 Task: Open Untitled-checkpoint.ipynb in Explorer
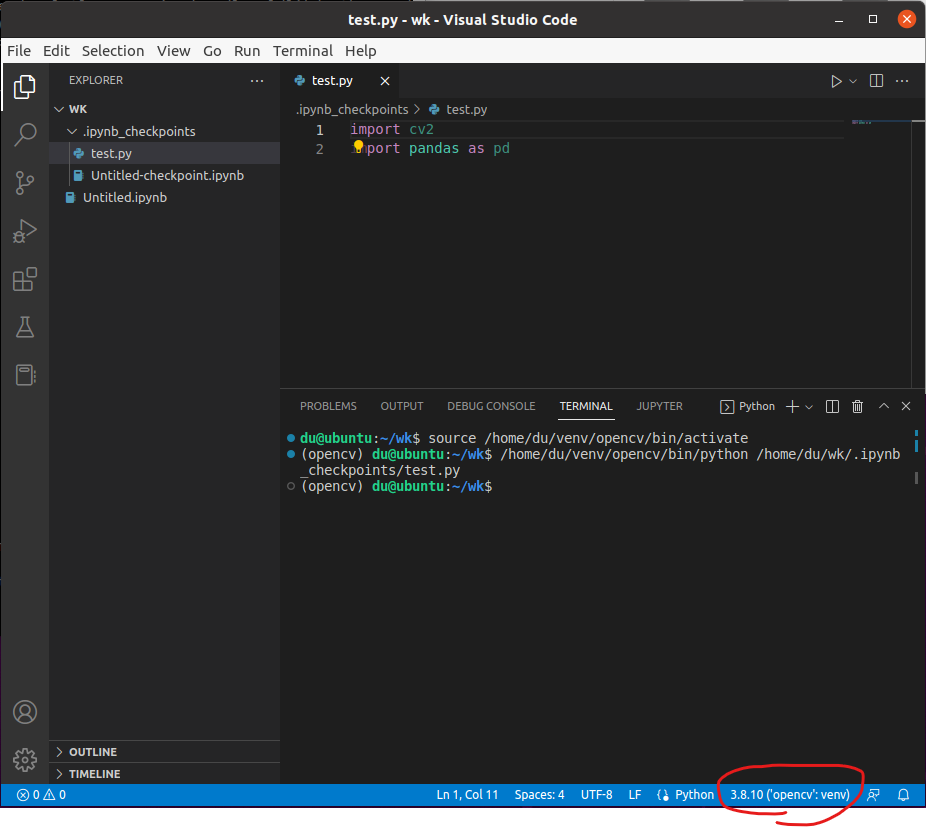coord(165,175)
